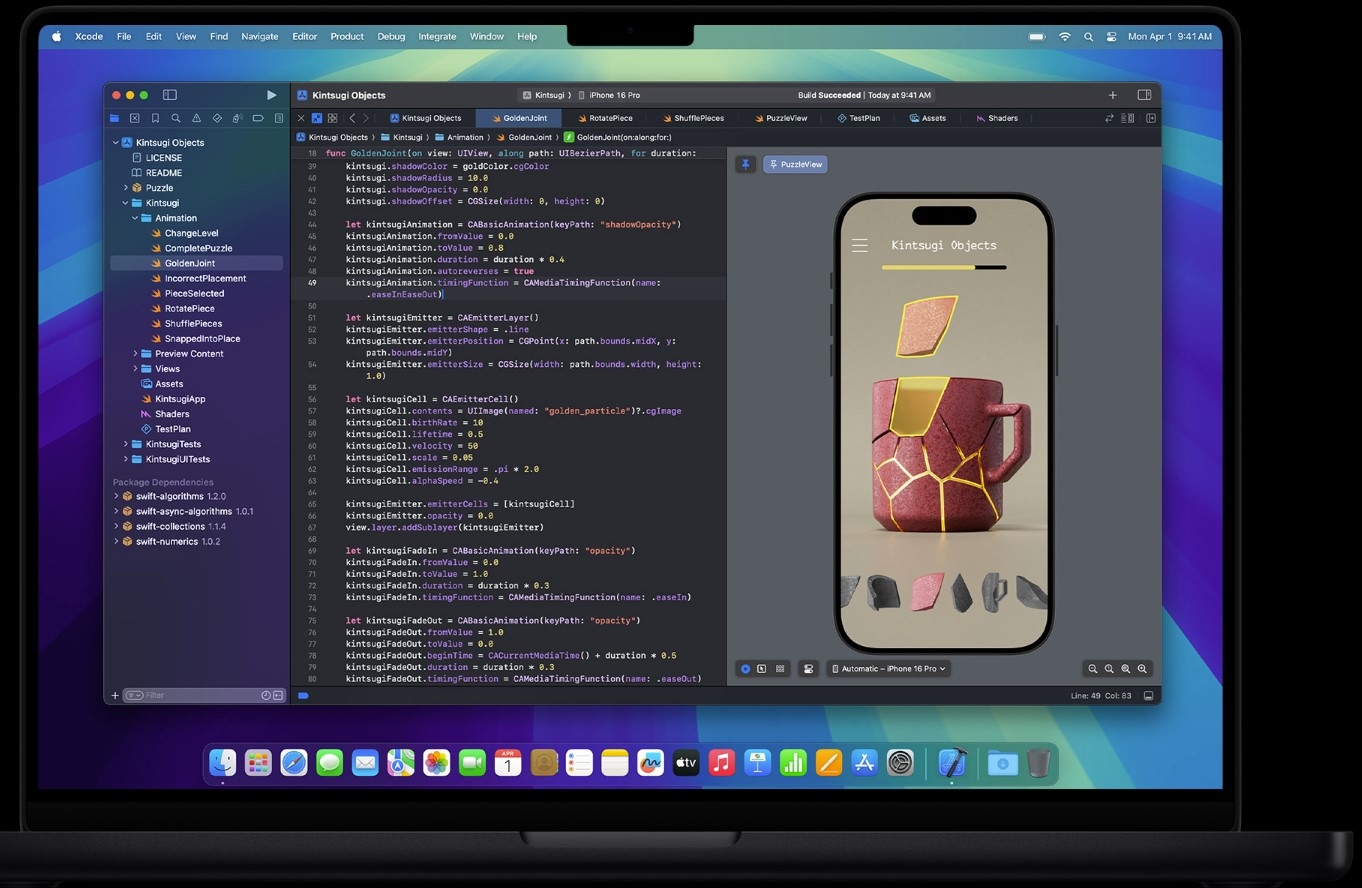Show preview variants grid
This screenshot has height=888, width=1362.
coord(780,669)
